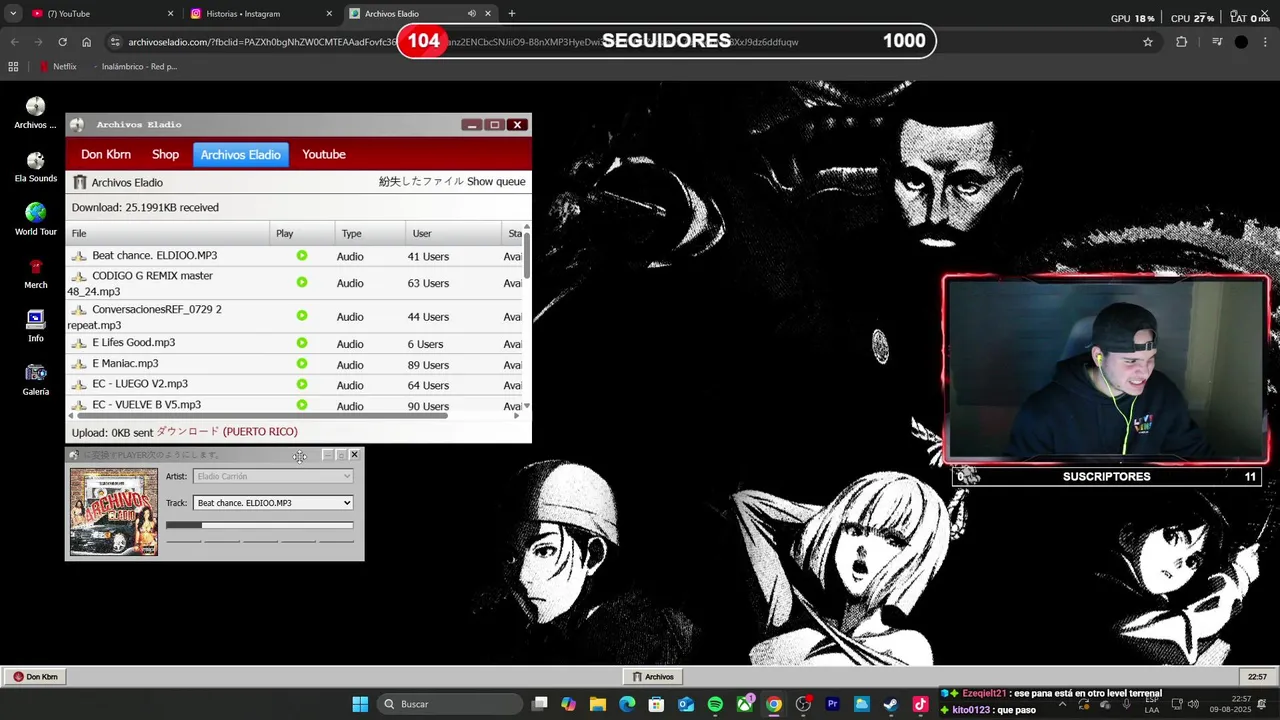Screen dimensions: 1280x720
Task: Open the tab search dropdown arrow
Action: 13,14
